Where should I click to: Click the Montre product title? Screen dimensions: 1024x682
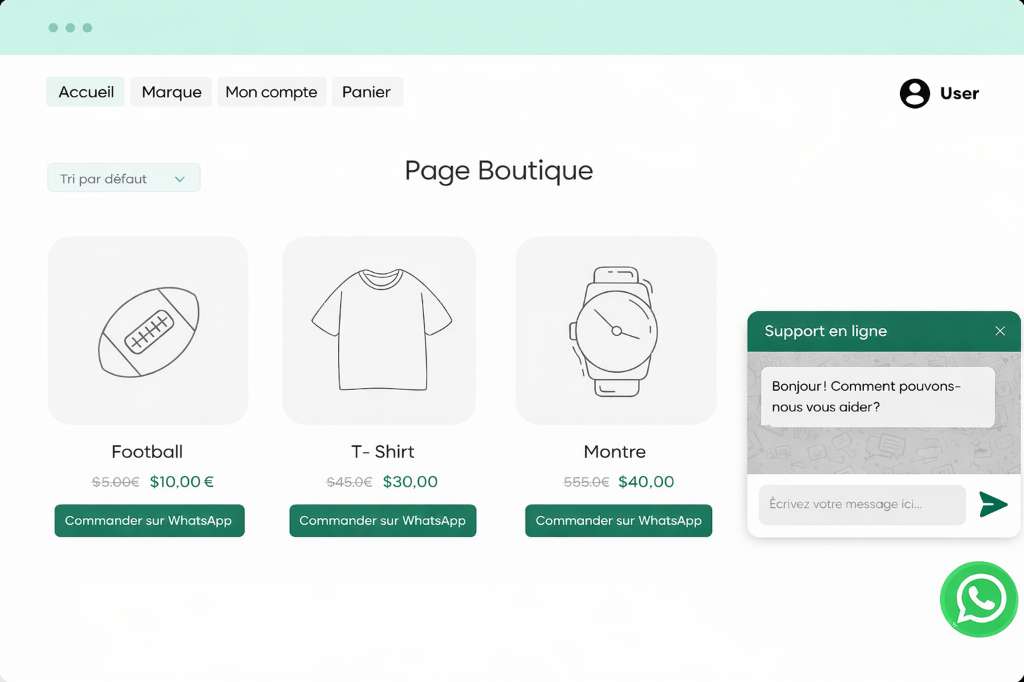(x=614, y=451)
